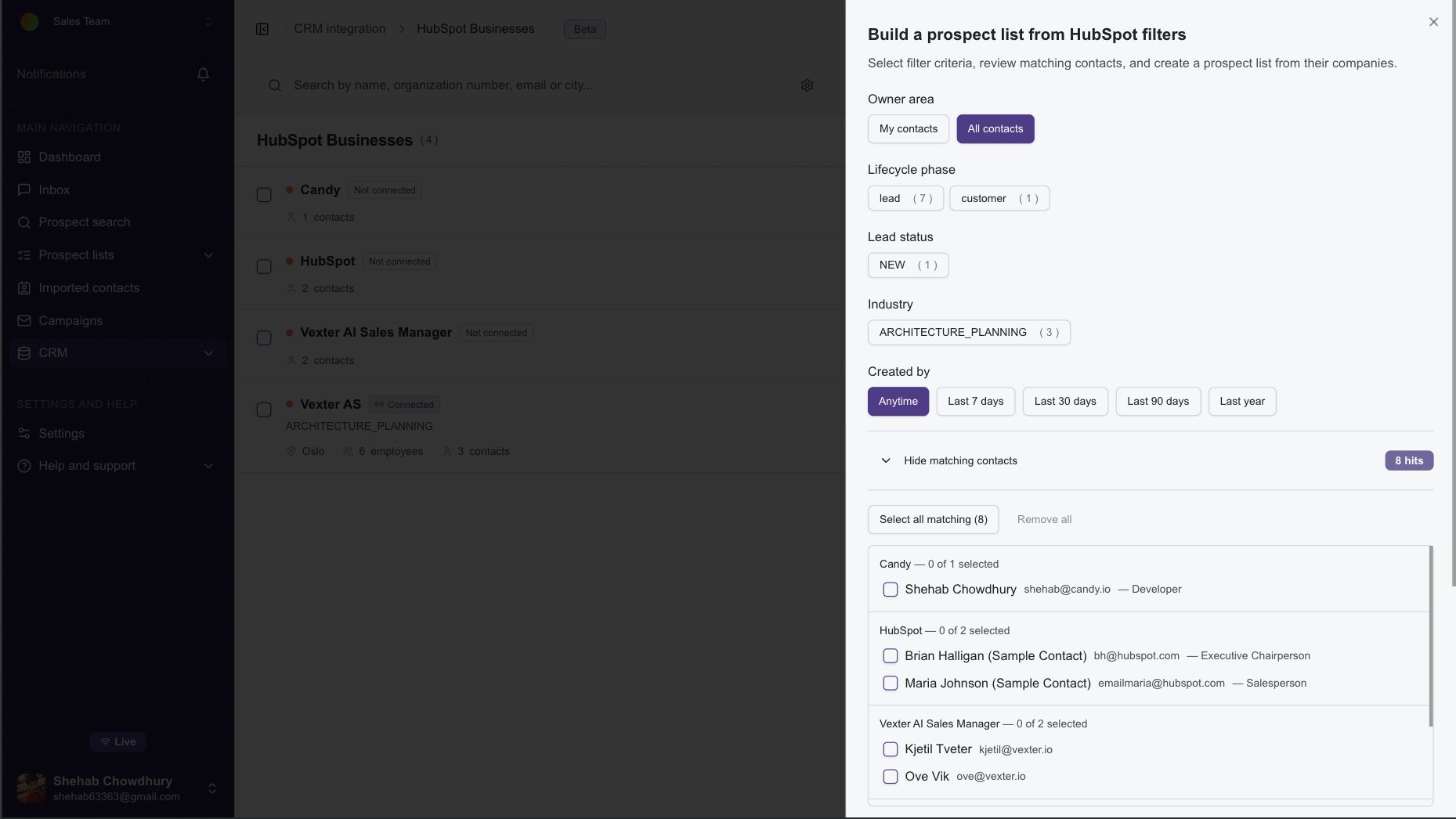The height and width of the screenshot is (819, 1456).
Task: Select contact Brian Halligan checkbox
Action: 891,656
